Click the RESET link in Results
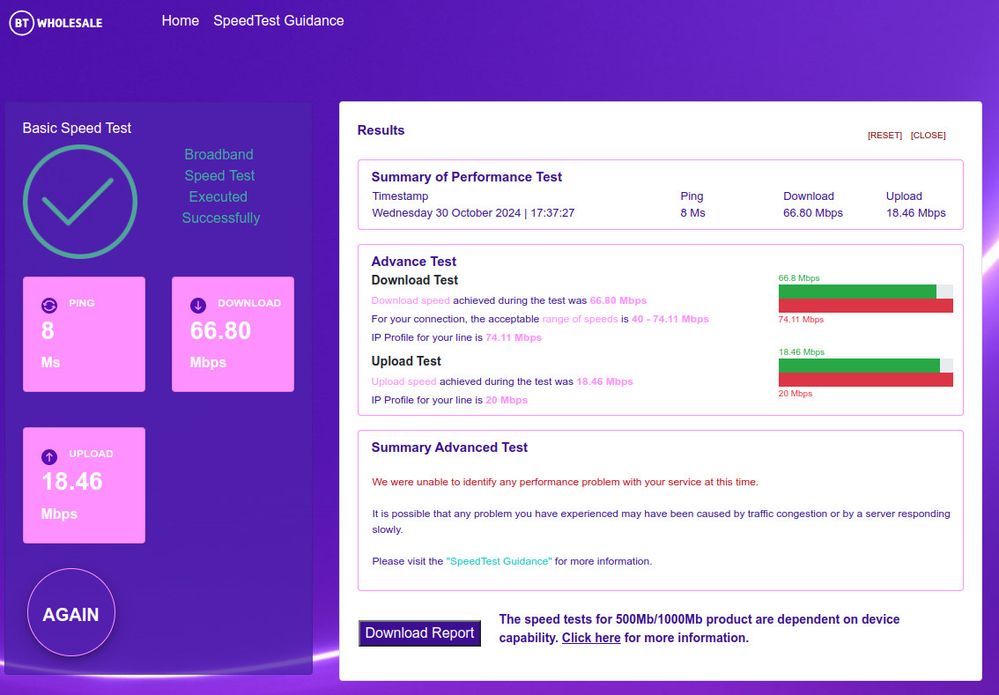 [884, 135]
